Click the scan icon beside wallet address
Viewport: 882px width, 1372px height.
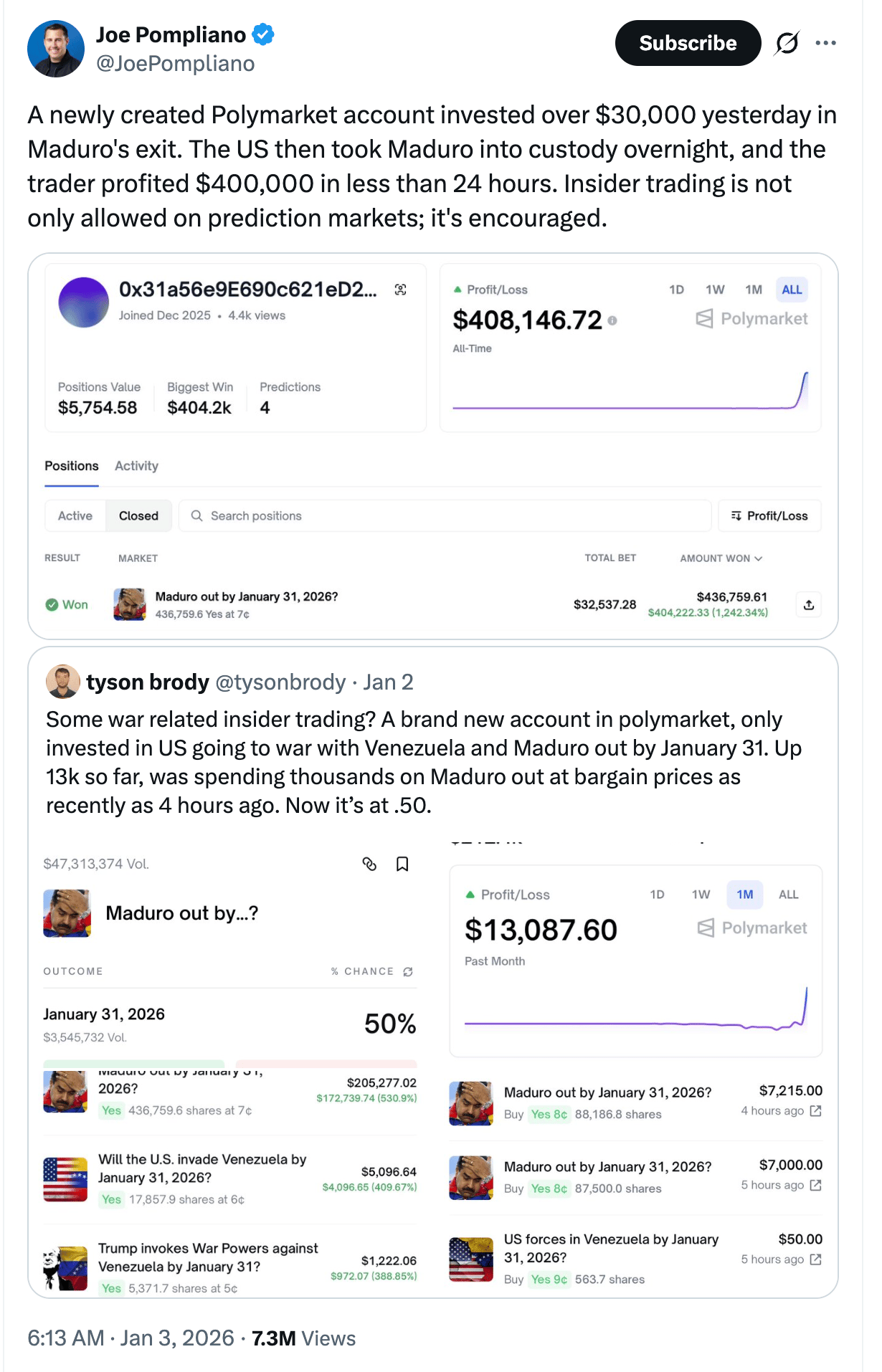pyautogui.click(x=401, y=290)
